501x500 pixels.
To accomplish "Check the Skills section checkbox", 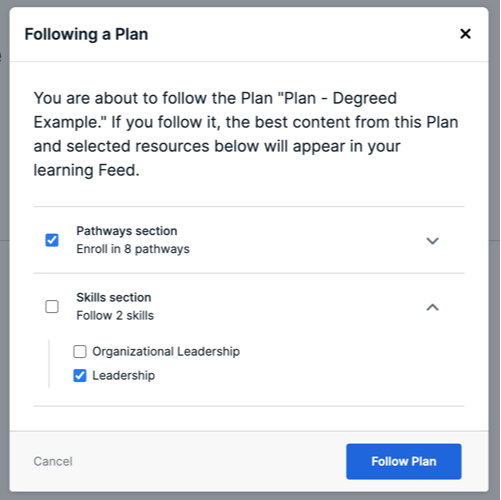I will coord(52,306).
